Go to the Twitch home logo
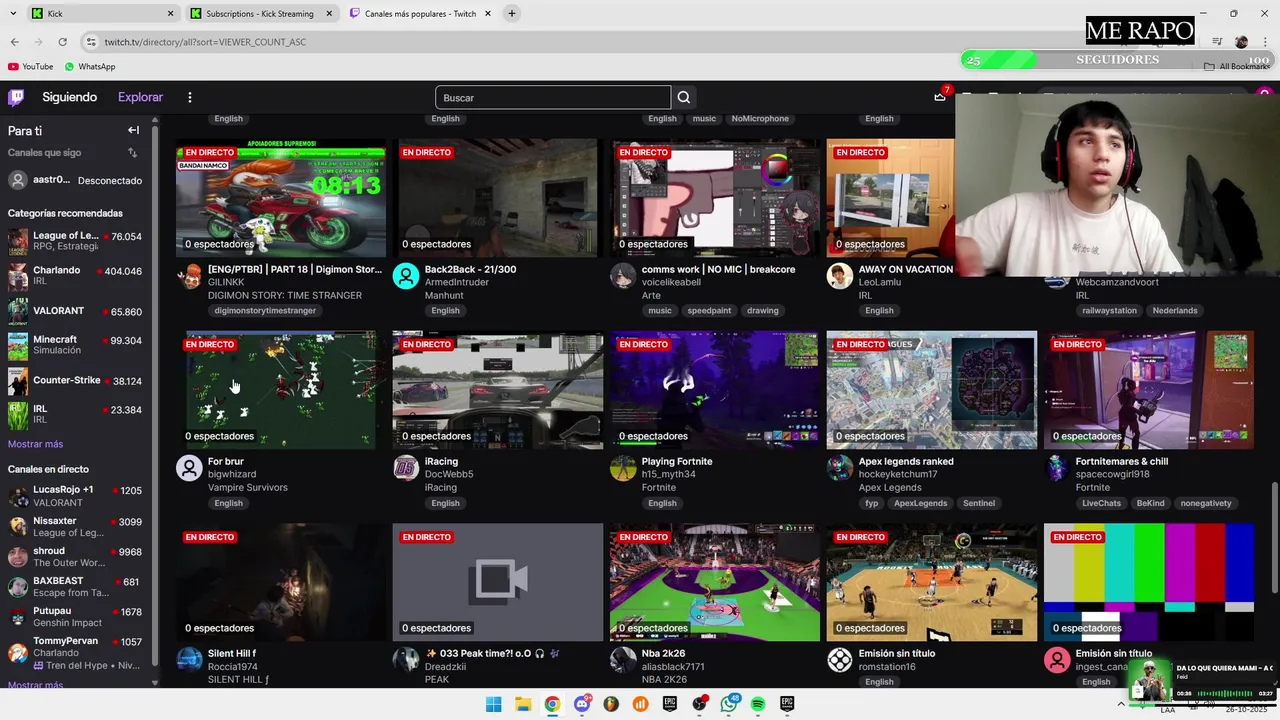This screenshot has width=1280, height=720. click(x=16, y=97)
